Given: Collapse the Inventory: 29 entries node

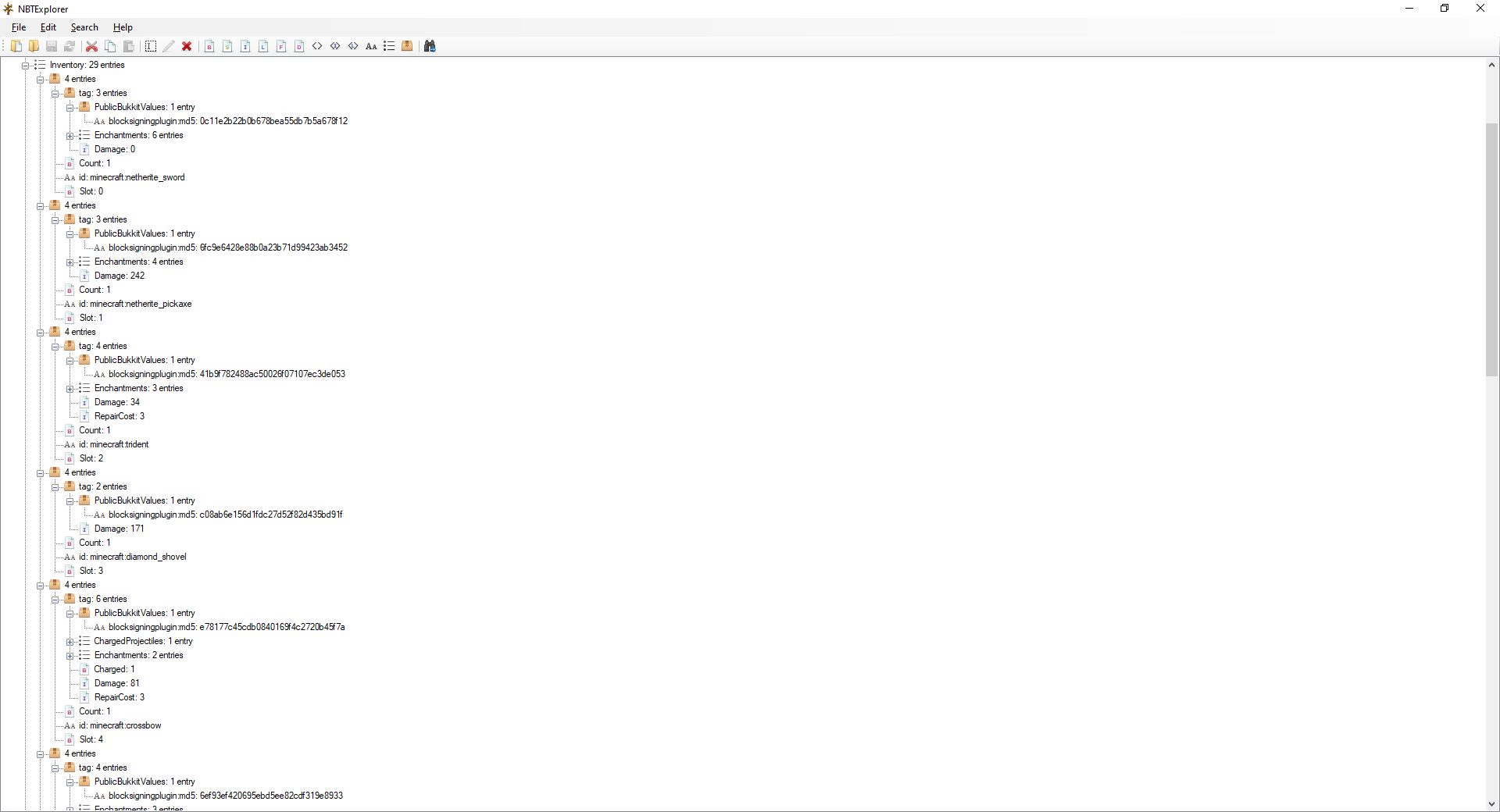Looking at the screenshot, I should 26,66.
